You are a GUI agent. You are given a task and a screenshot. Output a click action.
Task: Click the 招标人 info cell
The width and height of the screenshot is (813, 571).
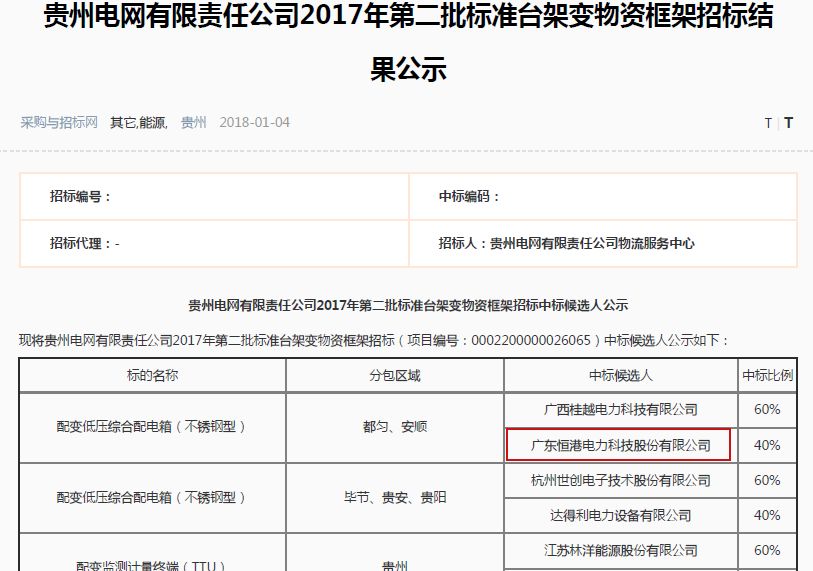click(x=566, y=243)
